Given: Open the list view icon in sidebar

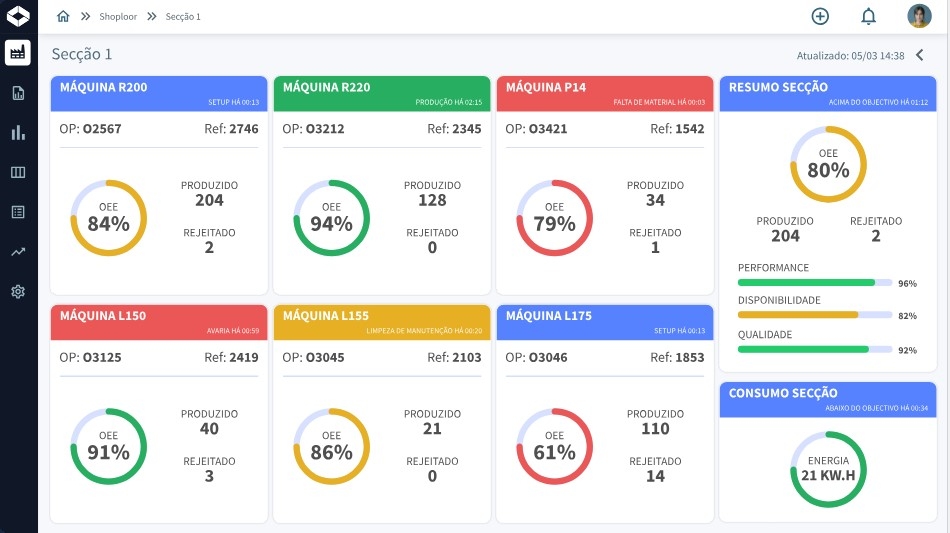Looking at the screenshot, I should 18,212.
